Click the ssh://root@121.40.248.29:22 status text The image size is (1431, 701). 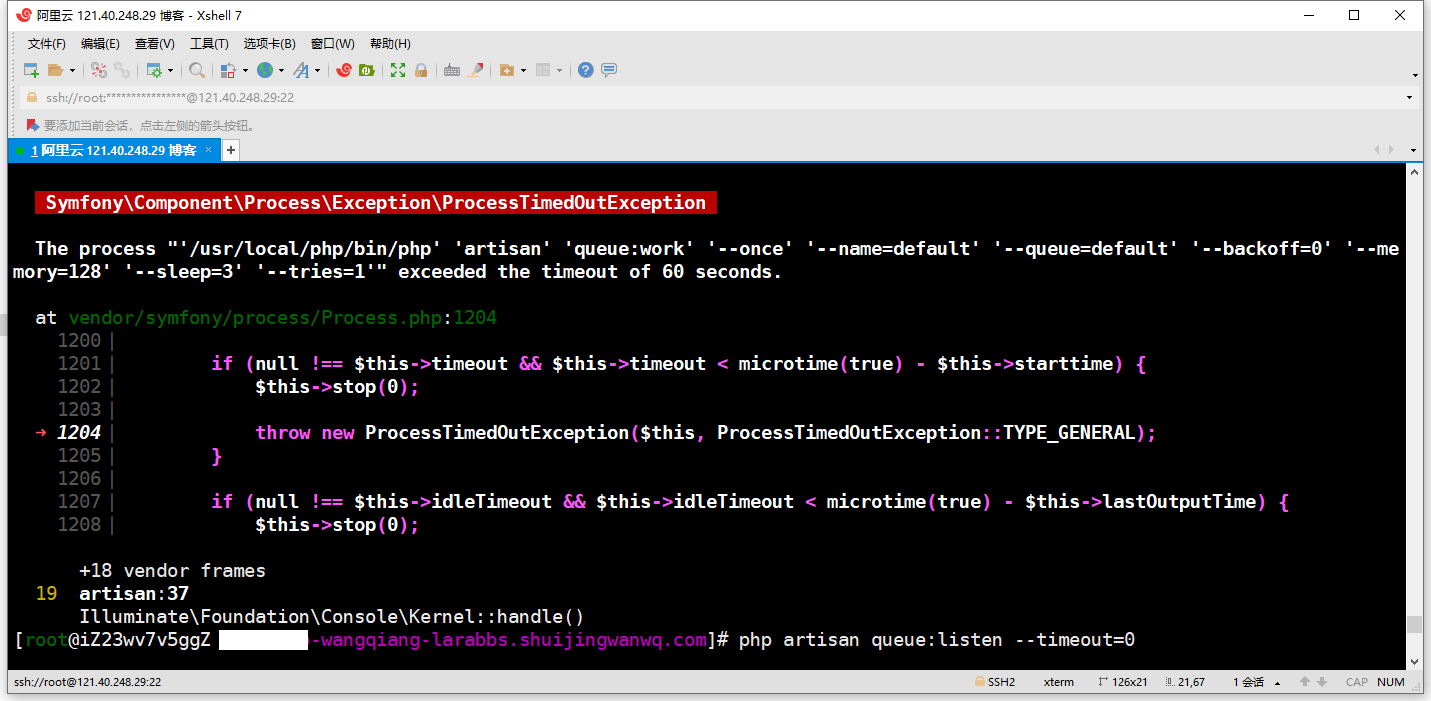87,682
